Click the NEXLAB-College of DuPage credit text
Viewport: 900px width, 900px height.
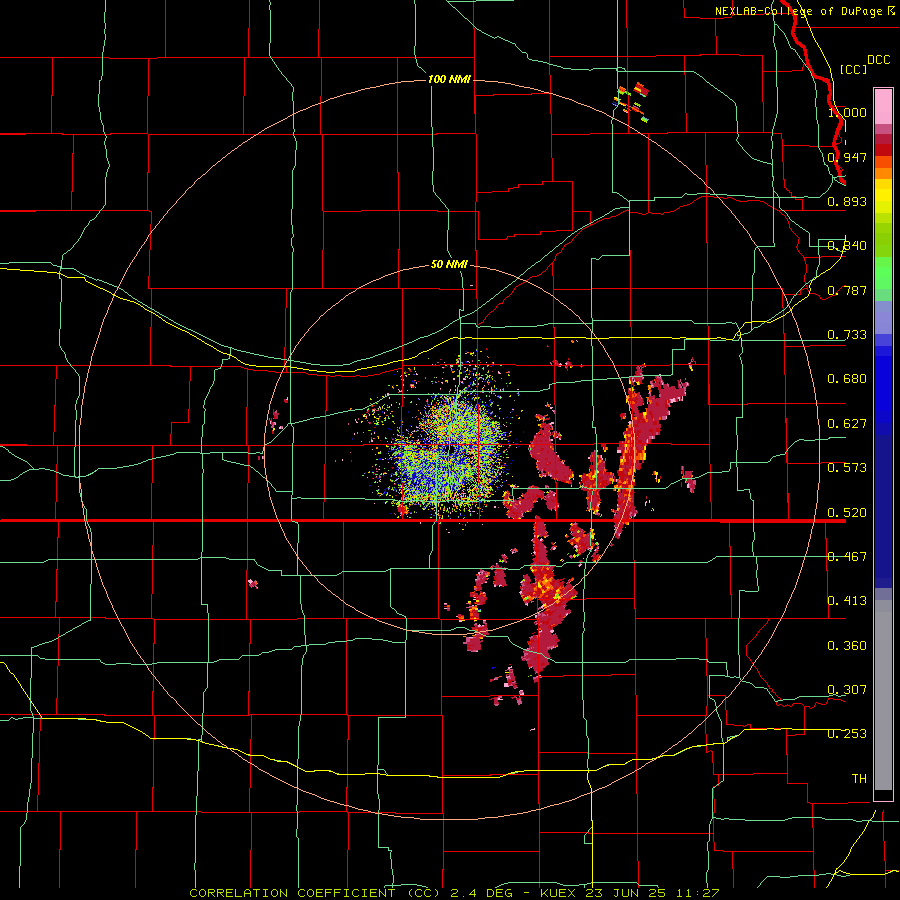click(x=799, y=11)
